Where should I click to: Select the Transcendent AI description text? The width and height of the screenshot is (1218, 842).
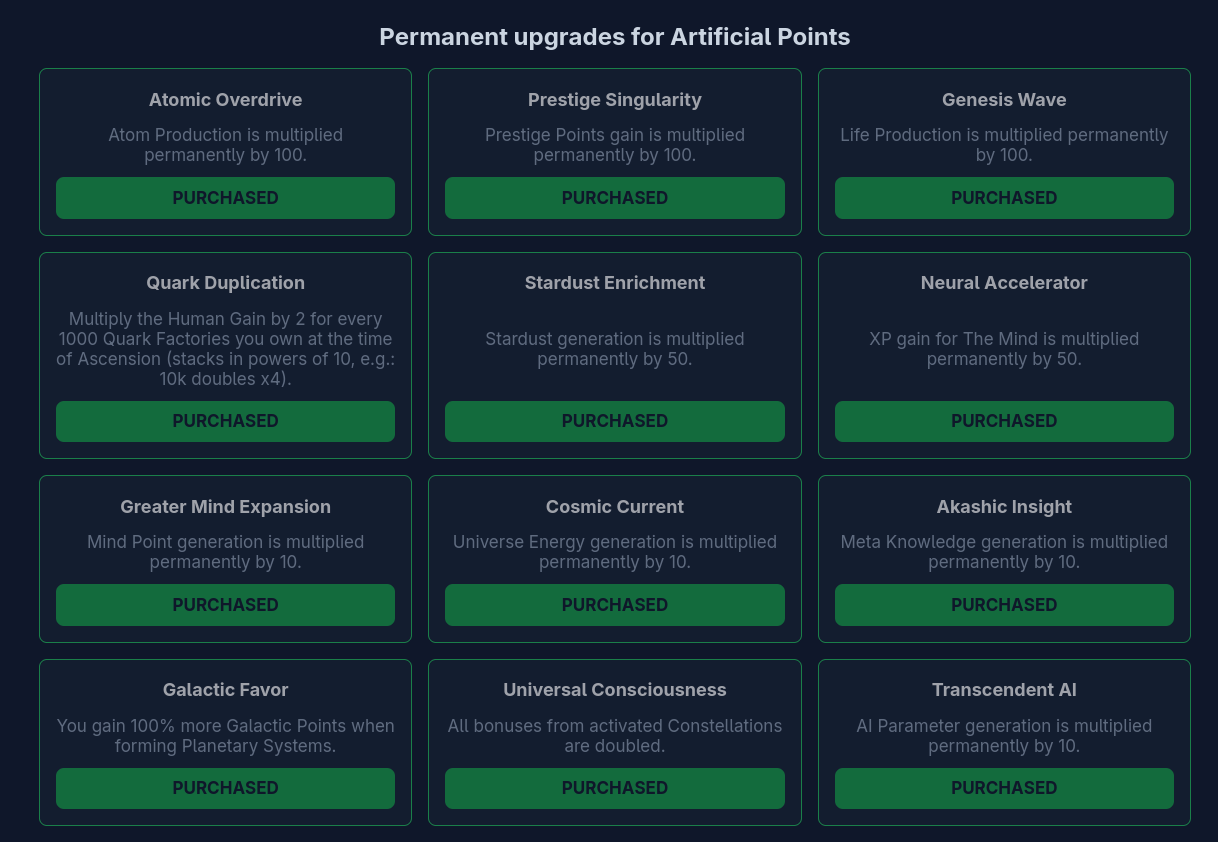pyautogui.click(x=1004, y=736)
